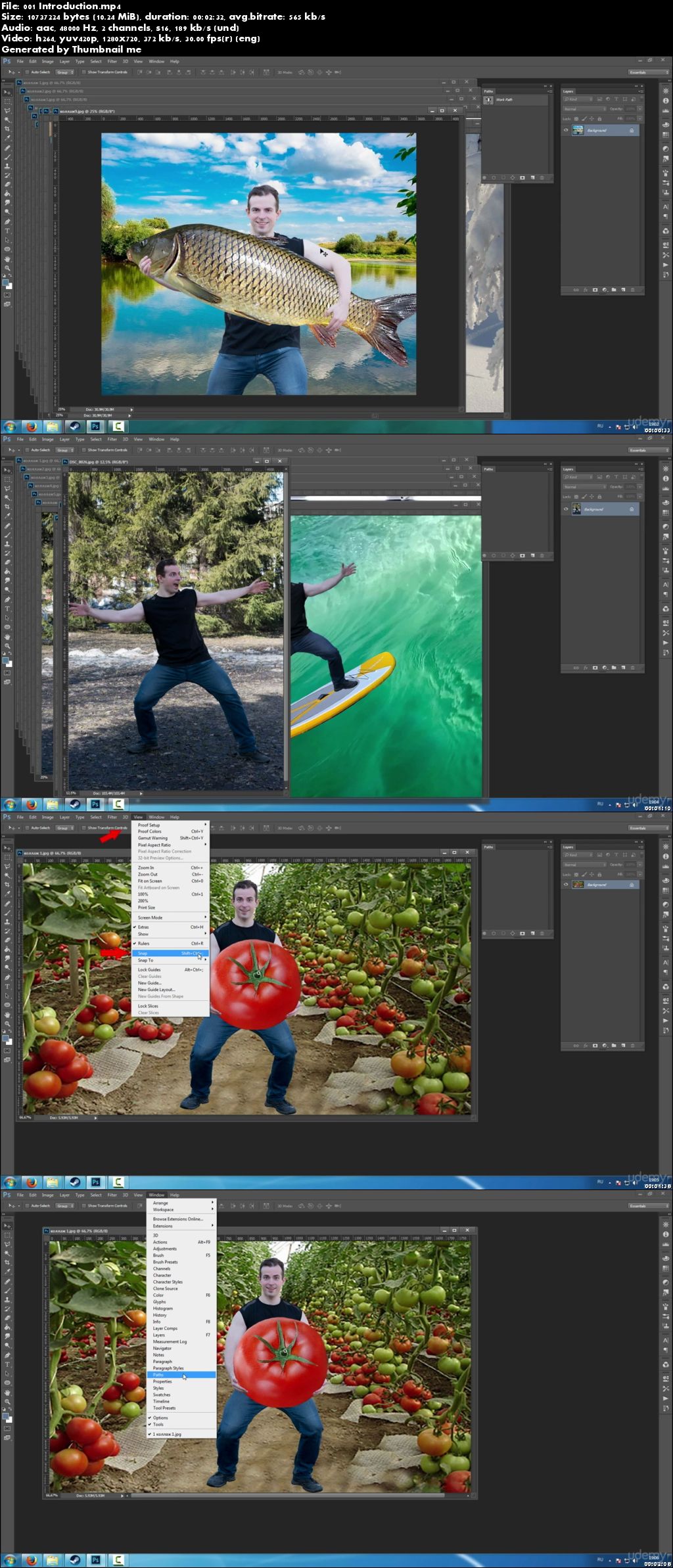Screen dimensions: 673x1568
Task: Open blend mode Normal dropdown in fish frame
Action: (x=584, y=109)
